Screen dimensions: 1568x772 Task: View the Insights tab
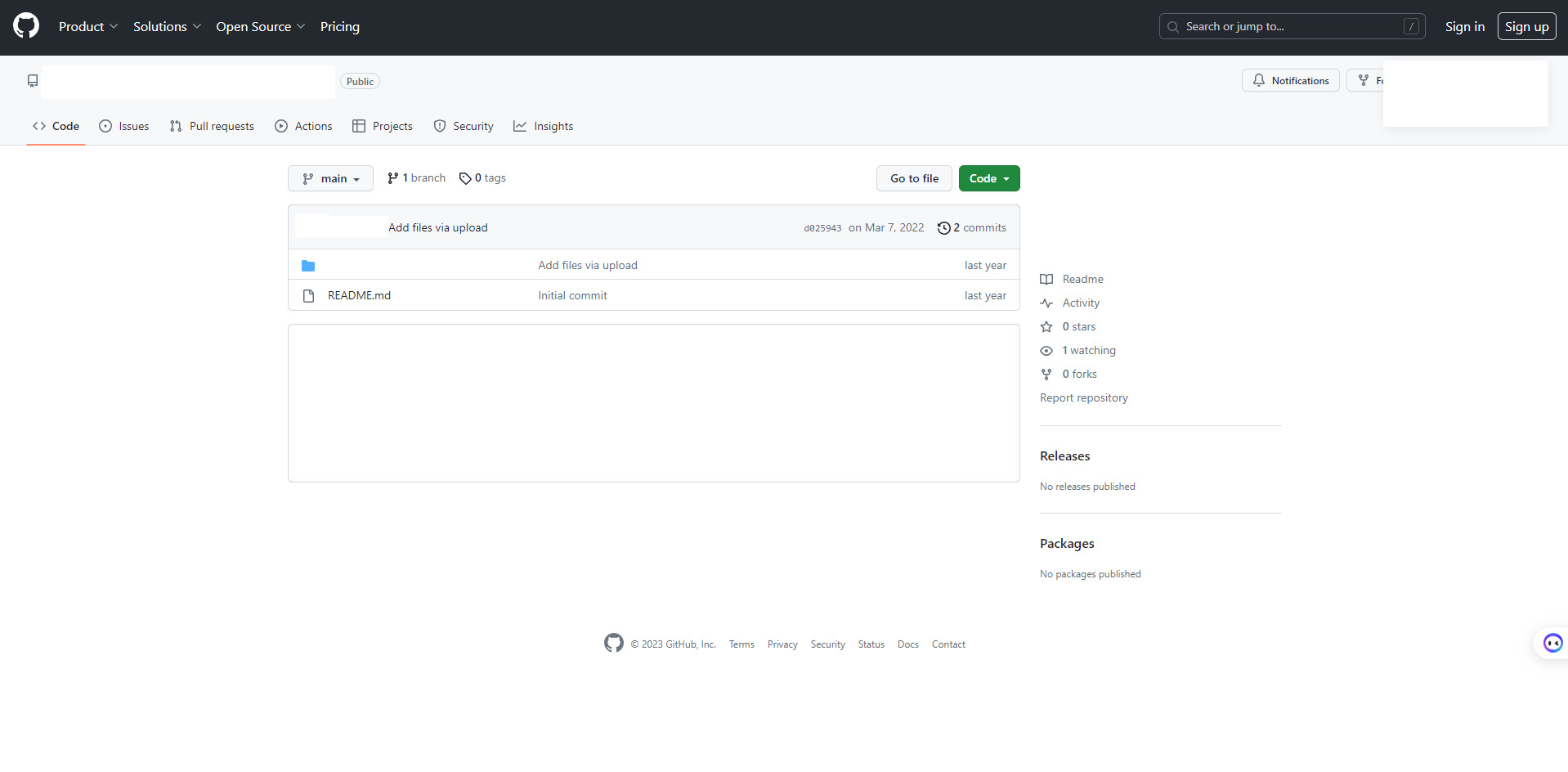(x=543, y=126)
